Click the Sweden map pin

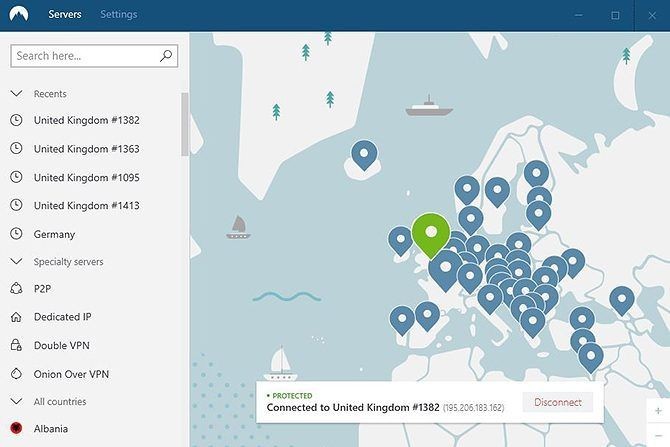click(x=497, y=191)
